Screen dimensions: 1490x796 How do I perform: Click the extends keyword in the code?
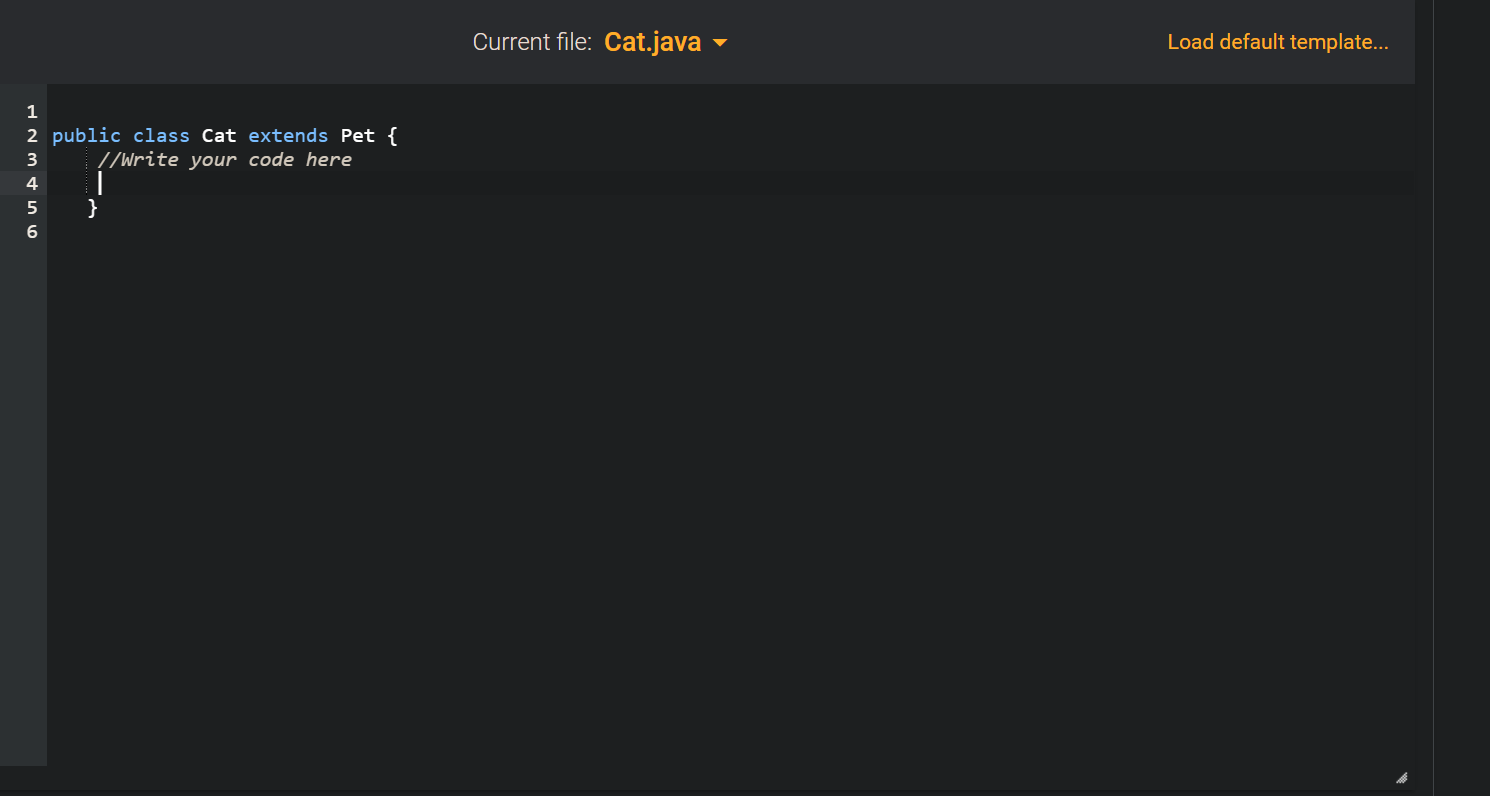(x=288, y=135)
